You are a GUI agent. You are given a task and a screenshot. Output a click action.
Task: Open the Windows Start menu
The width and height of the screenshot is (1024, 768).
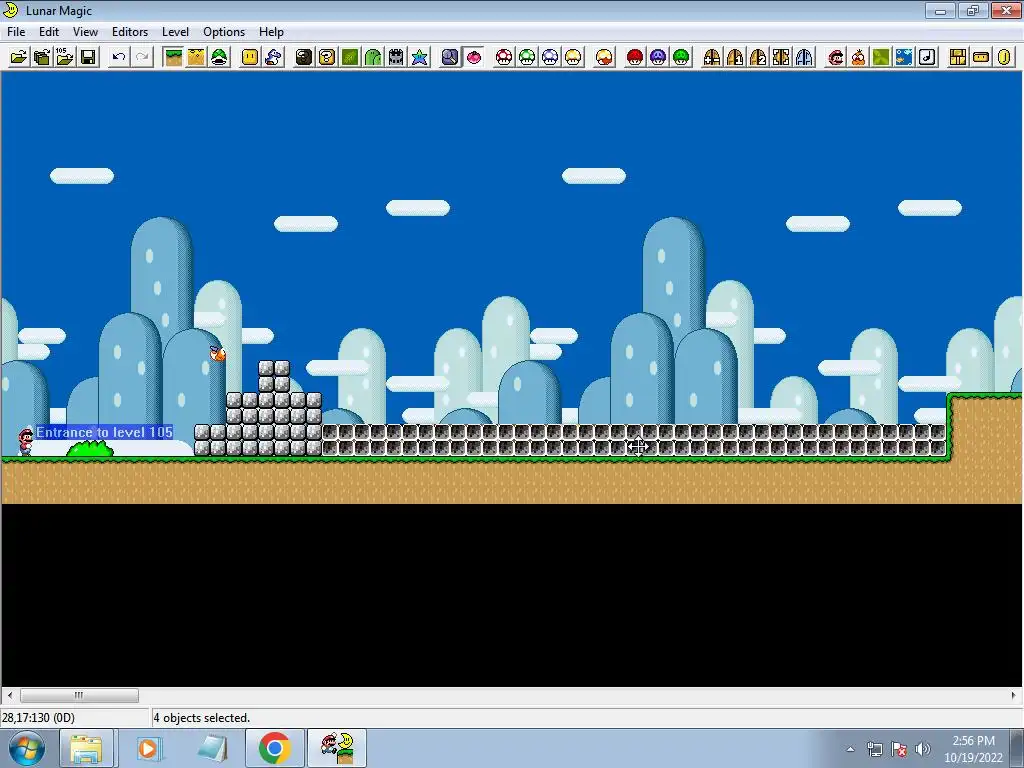(x=27, y=748)
